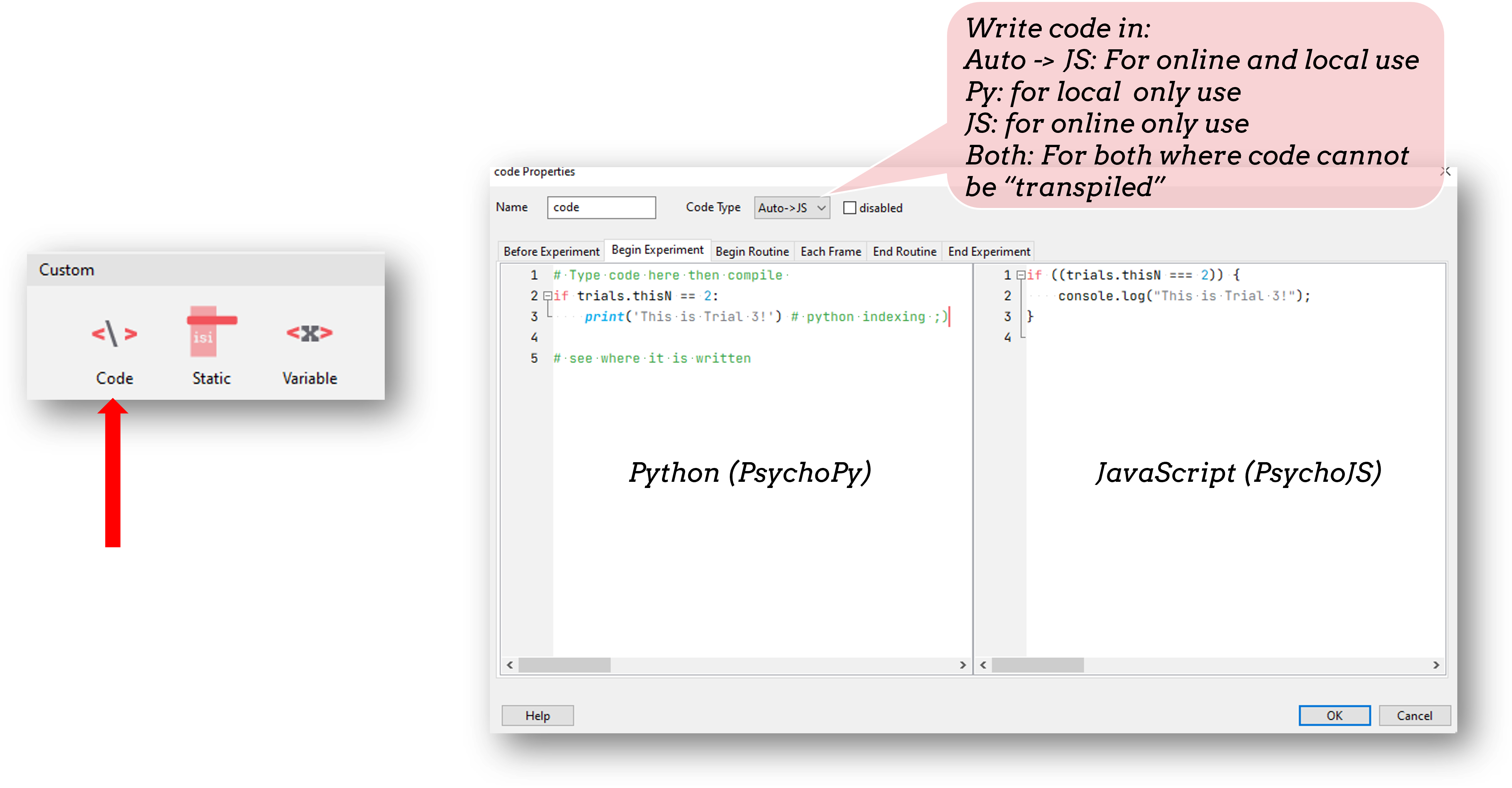Screen dimensions: 1512x788
Task: Enable the disabled checkbox
Action: pyautogui.click(x=850, y=207)
